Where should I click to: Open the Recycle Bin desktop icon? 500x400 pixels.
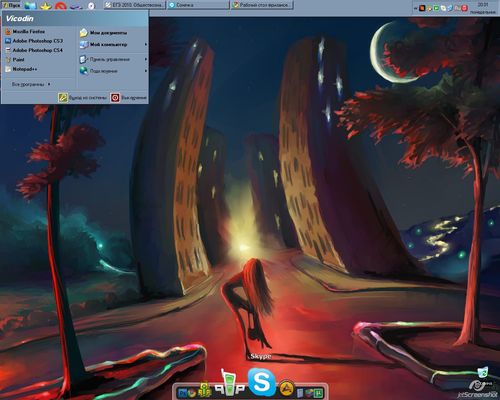483,372
